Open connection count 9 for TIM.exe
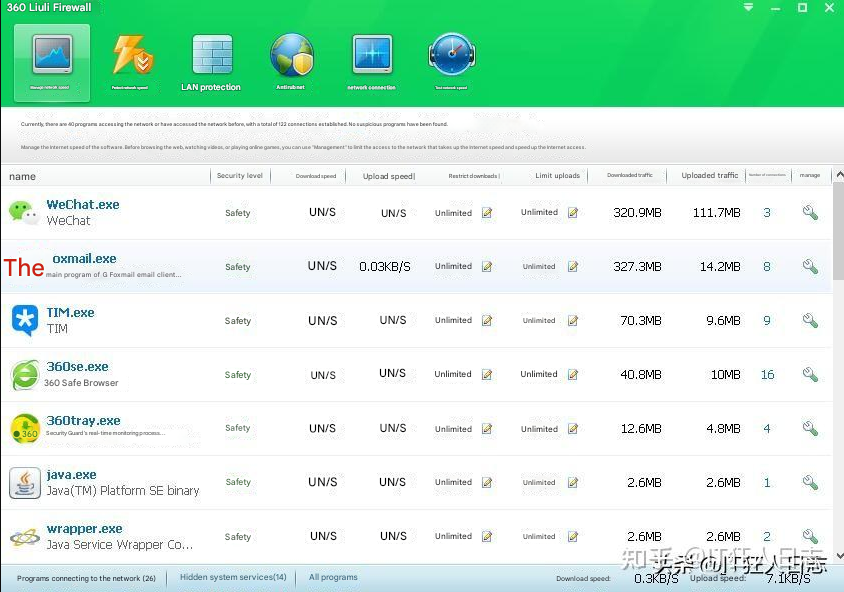844x592 pixels. pos(767,321)
